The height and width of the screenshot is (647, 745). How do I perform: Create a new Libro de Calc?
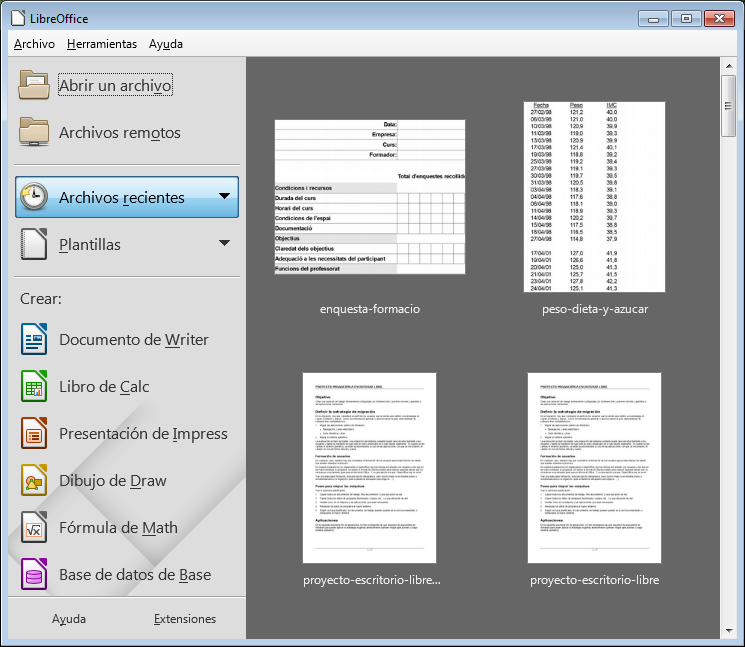coord(104,387)
